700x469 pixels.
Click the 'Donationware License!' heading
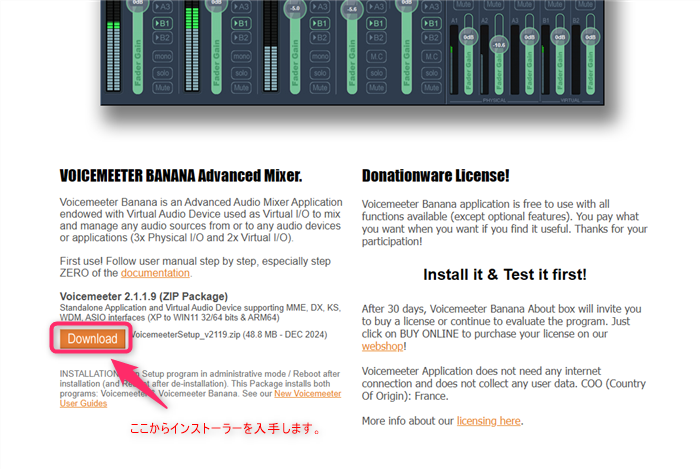point(435,176)
